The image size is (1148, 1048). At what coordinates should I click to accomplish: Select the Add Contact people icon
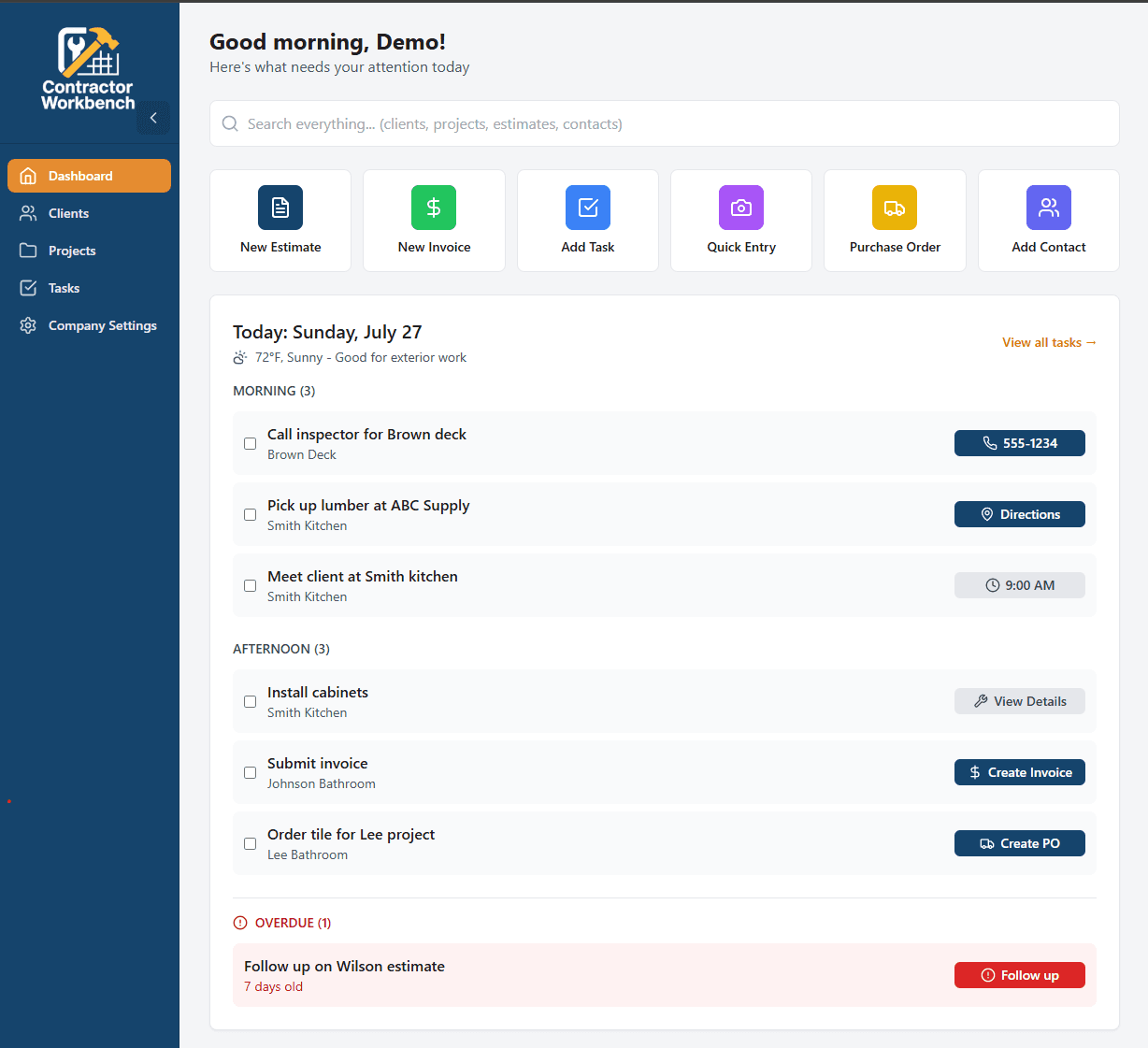point(1048,207)
